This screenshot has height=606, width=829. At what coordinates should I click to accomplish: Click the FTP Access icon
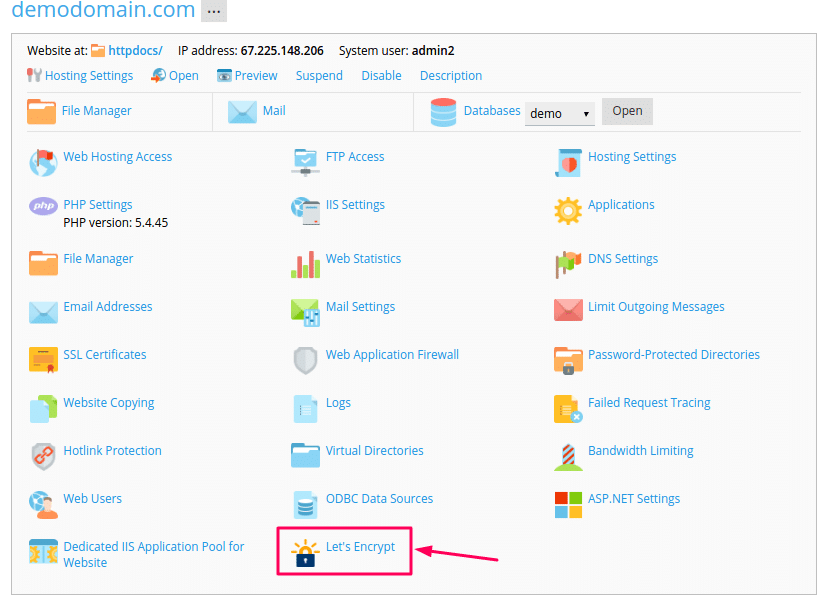pos(306,162)
